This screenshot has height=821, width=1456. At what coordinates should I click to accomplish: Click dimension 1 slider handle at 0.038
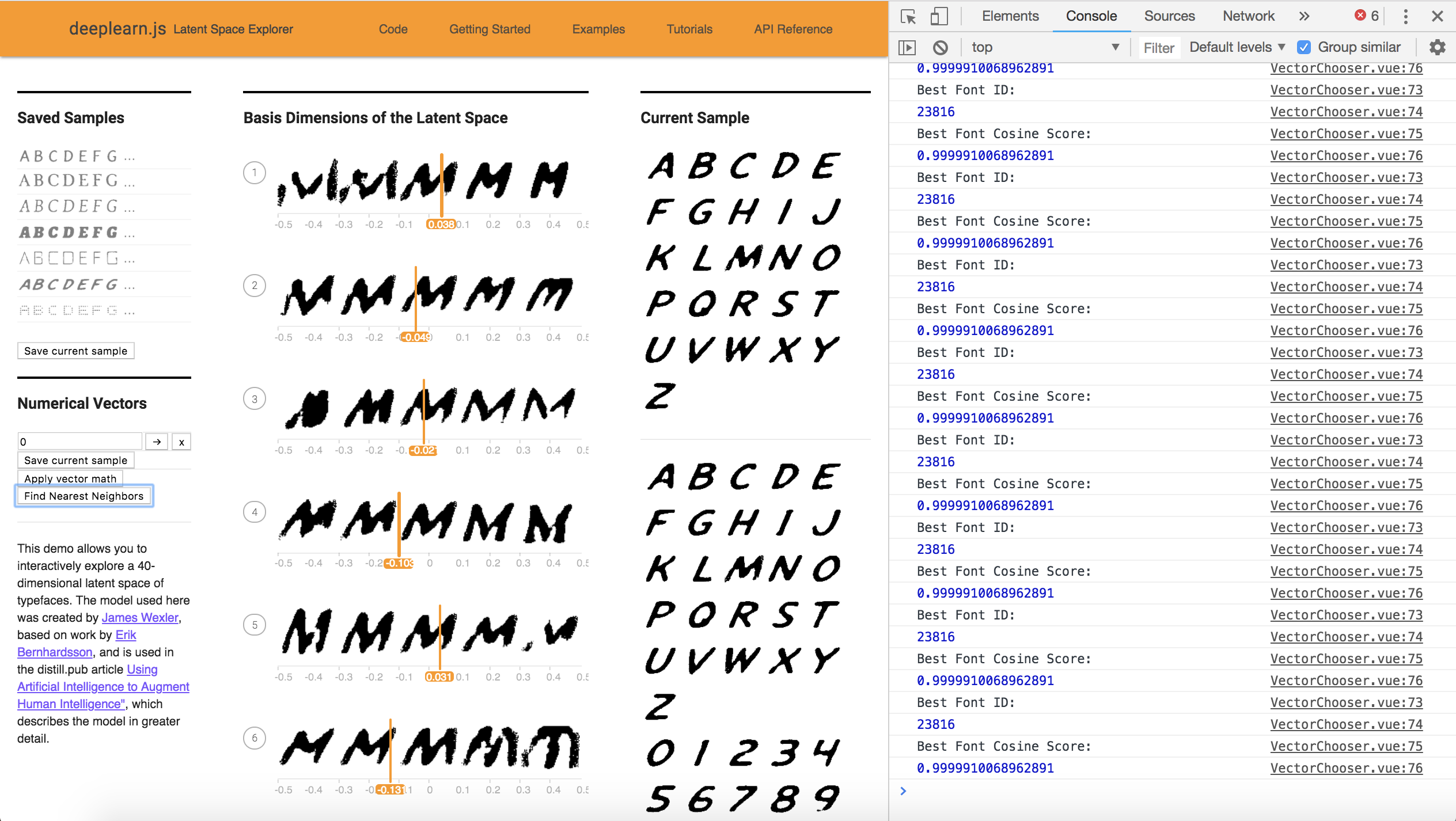[x=441, y=224]
